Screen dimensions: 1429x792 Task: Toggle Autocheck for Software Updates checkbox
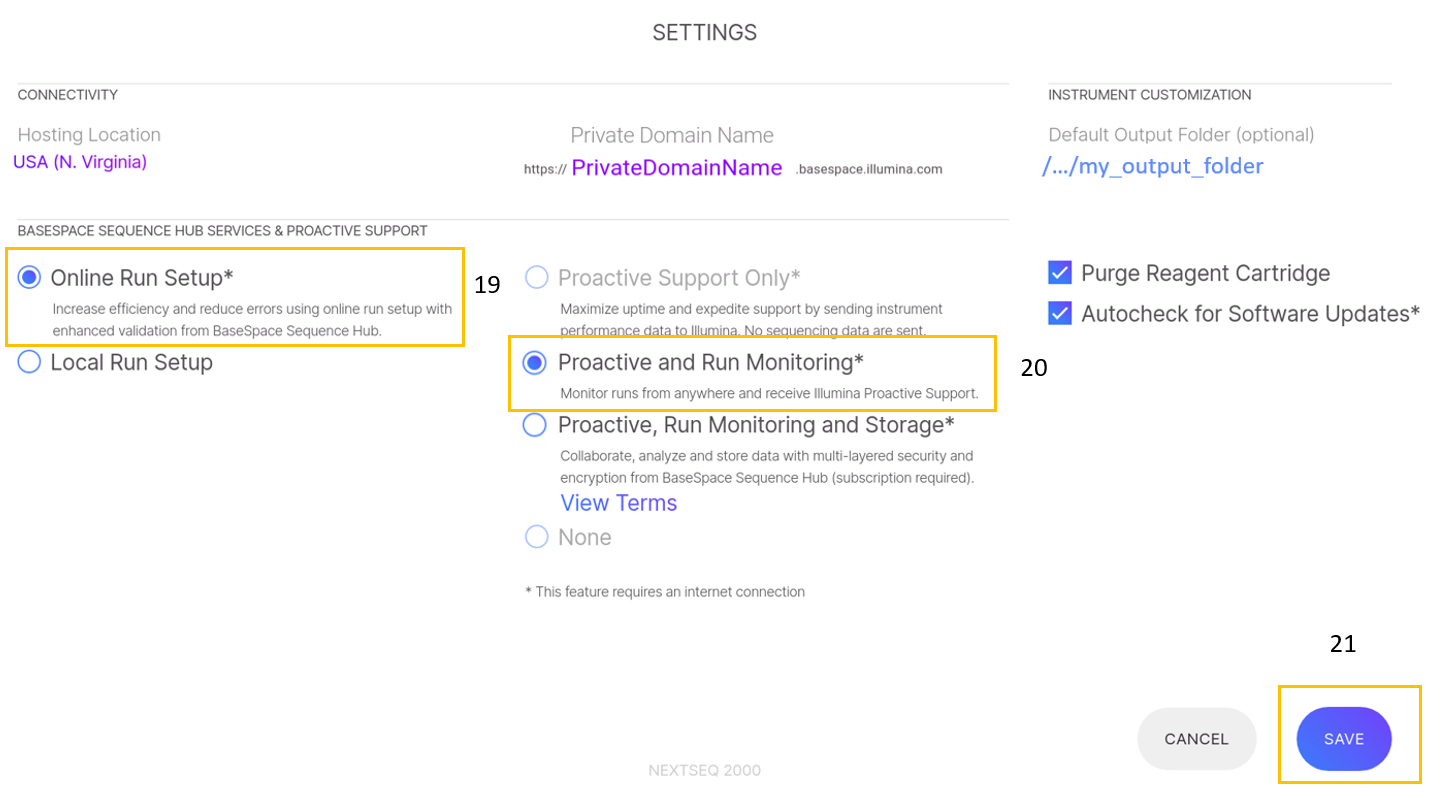click(x=1060, y=313)
